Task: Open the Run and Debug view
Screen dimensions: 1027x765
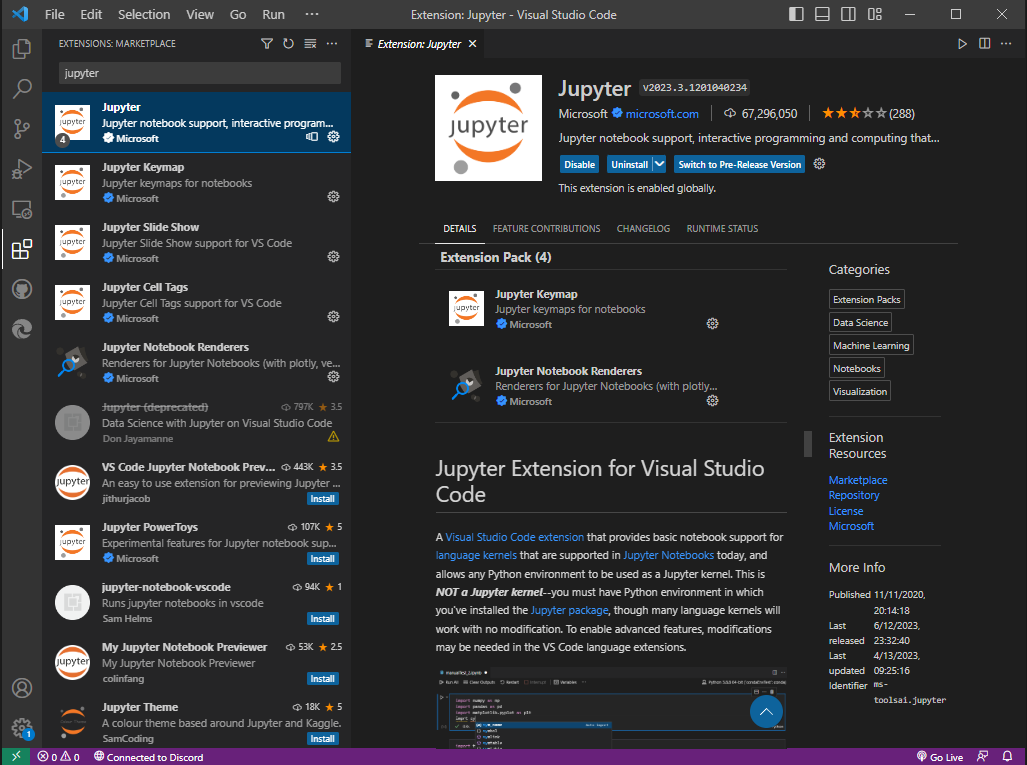Action: coord(22,169)
